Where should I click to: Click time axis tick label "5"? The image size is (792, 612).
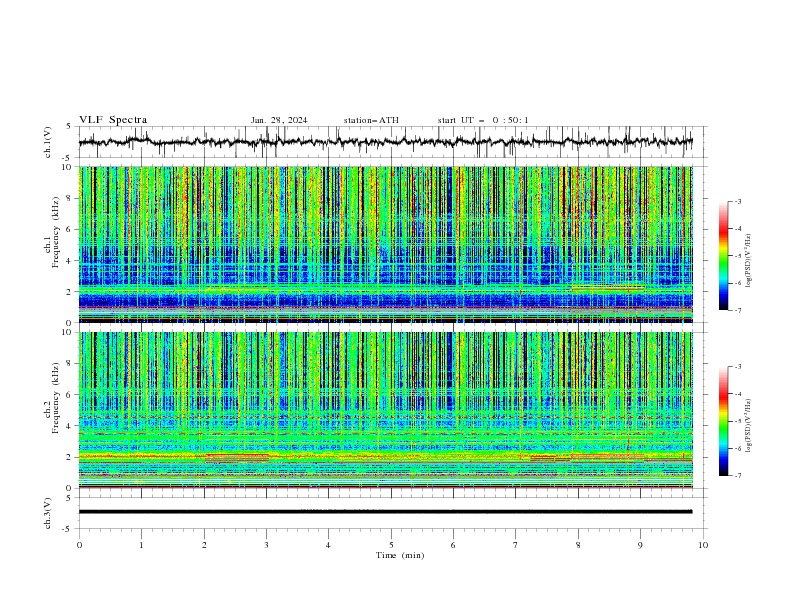point(391,545)
